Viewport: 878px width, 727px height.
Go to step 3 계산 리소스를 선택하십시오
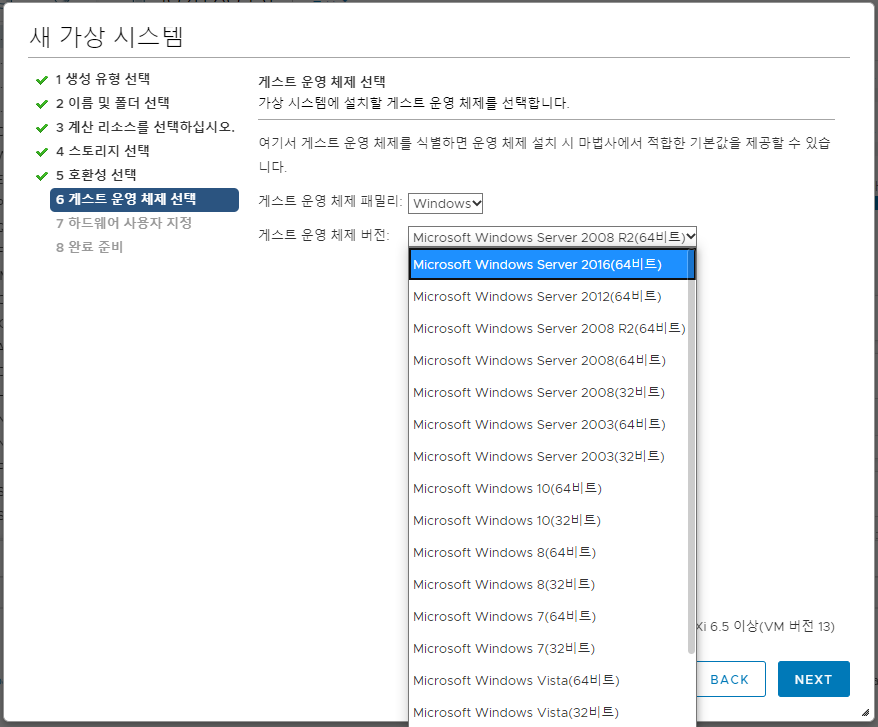click(145, 127)
